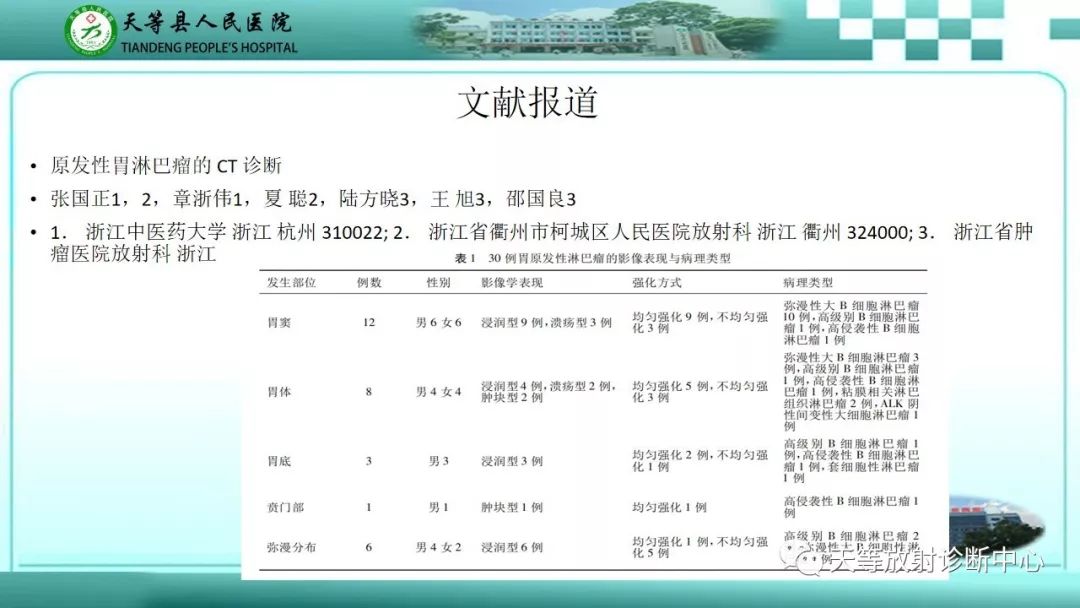Click the 浸润型 3 例 cell
Screen dimensions: 1080x608
[x=512, y=461]
